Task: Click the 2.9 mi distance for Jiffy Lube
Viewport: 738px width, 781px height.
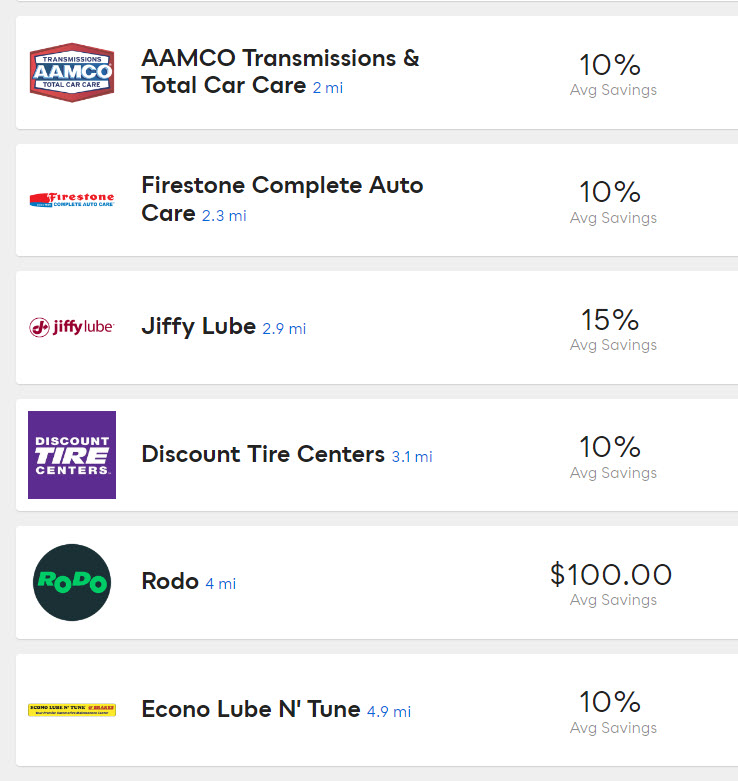Action: click(x=284, y=328)
